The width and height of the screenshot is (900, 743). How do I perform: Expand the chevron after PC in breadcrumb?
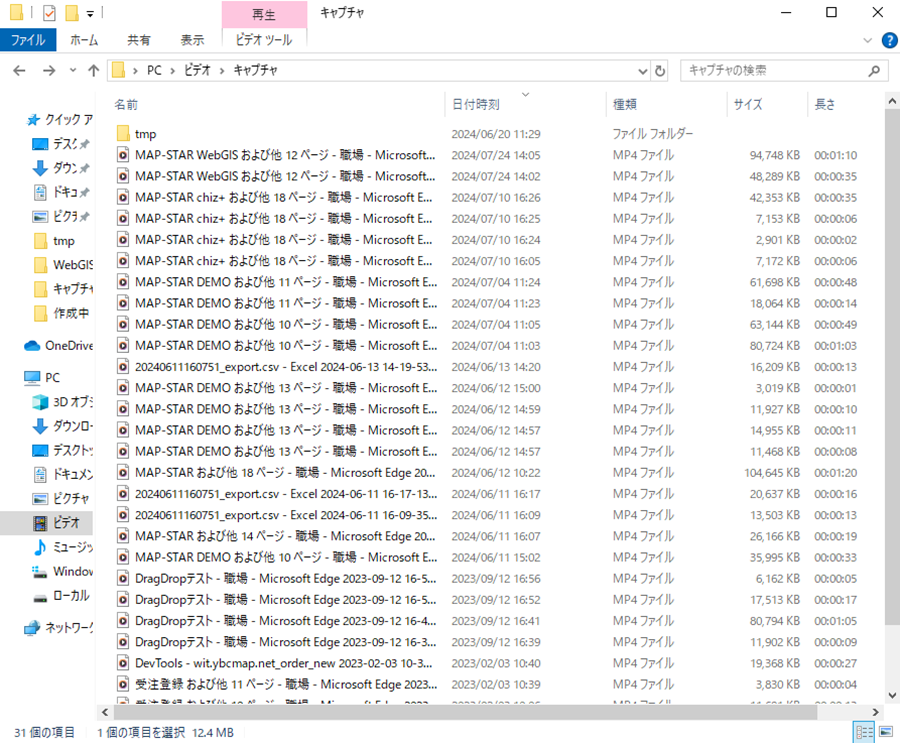pos(172,71)
